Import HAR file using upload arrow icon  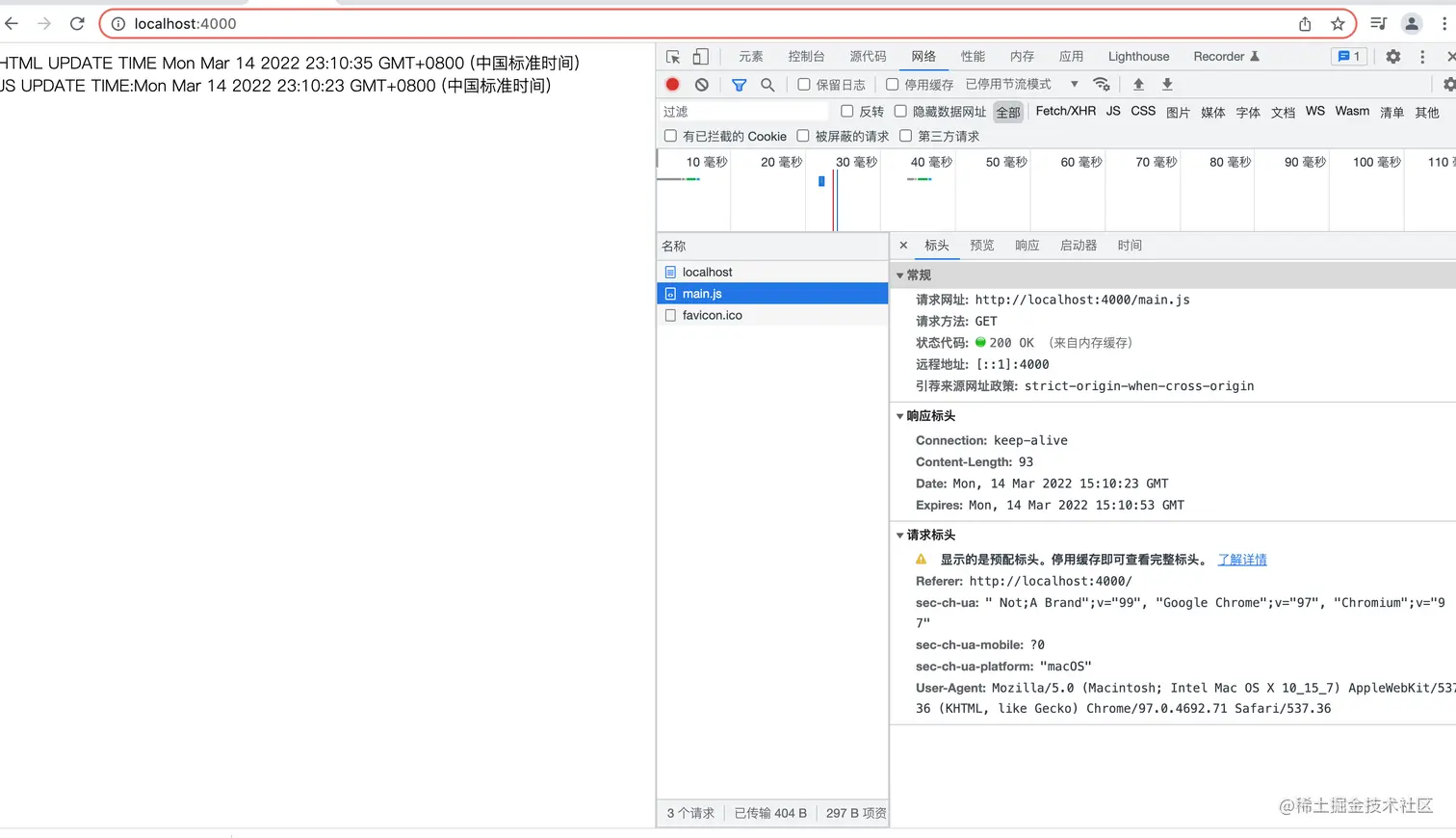(x=1138, y=85)
